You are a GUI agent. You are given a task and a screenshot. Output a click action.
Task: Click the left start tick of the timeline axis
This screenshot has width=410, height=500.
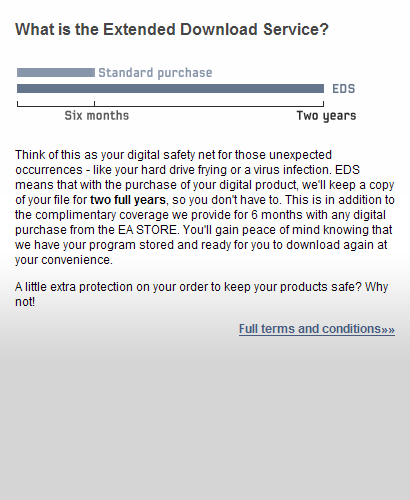(x=17, y=104)
